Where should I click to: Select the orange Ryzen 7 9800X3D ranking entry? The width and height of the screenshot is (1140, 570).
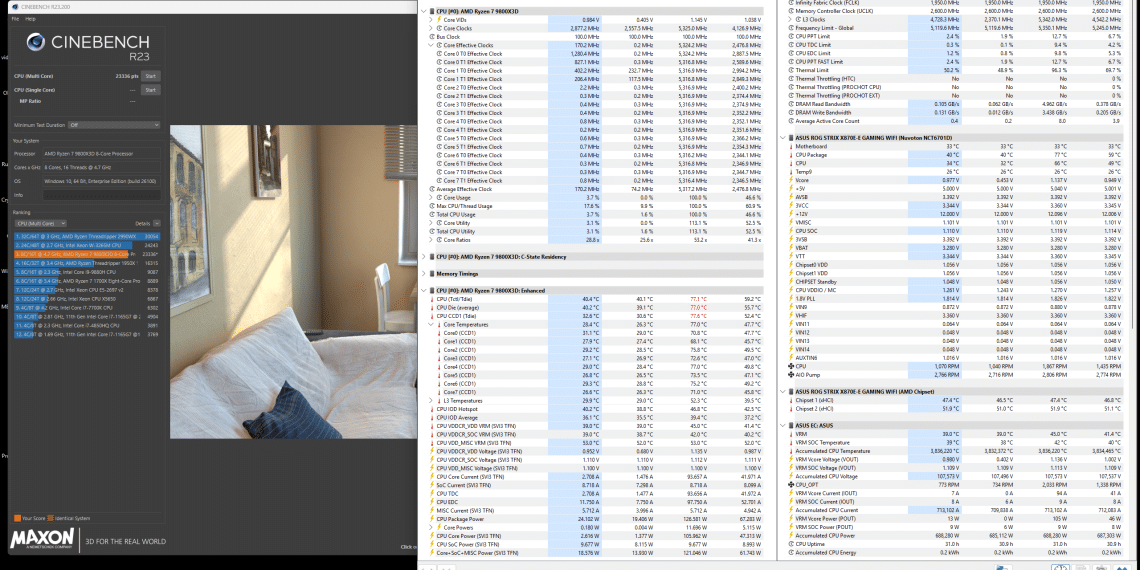tap(87, 254)
